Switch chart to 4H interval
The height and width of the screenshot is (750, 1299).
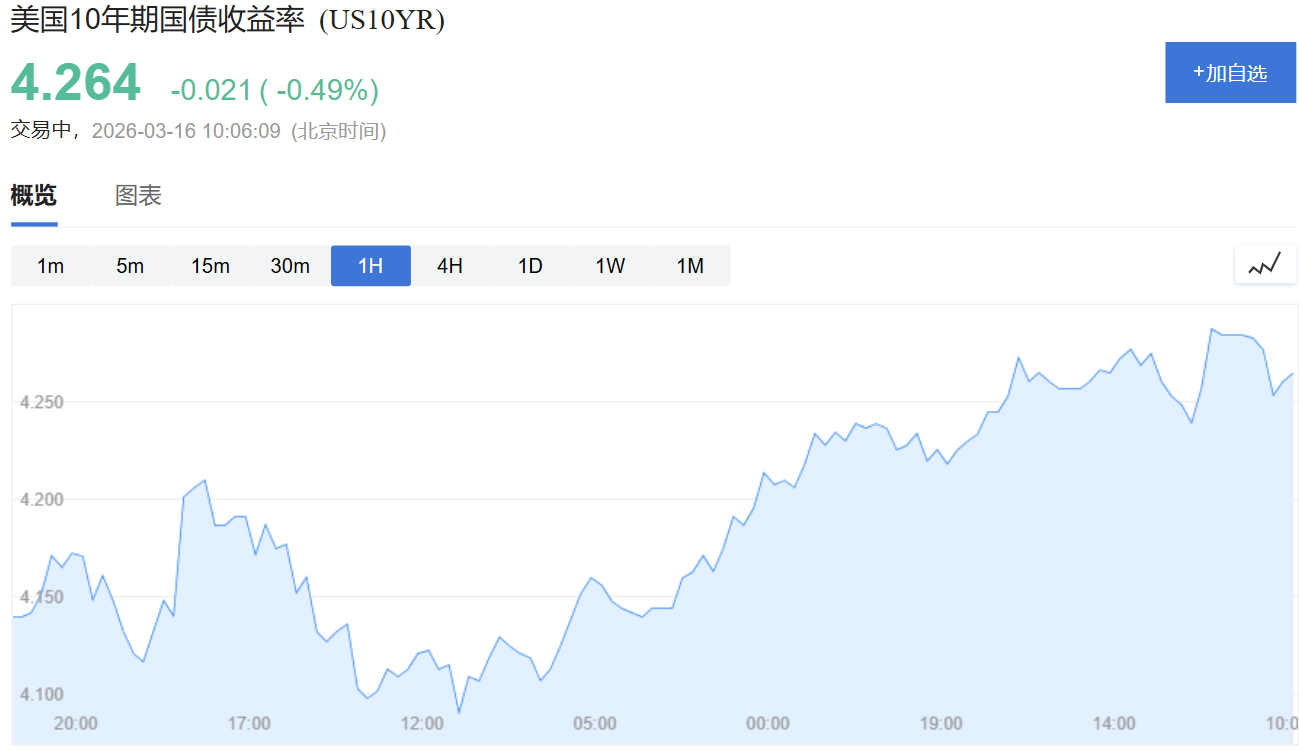pyautogui.click(x=450, y=266)
